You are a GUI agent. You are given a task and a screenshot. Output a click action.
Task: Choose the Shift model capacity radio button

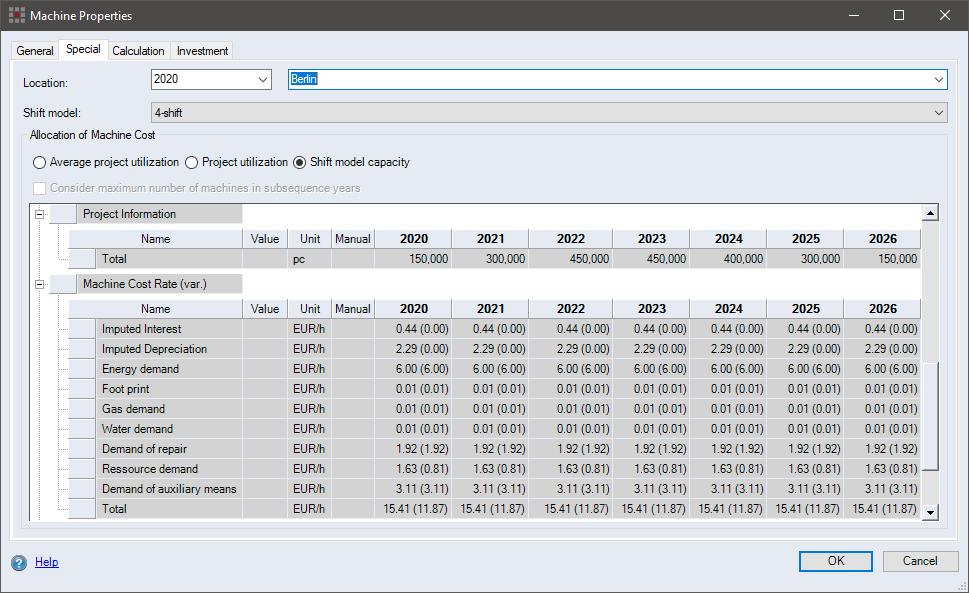[299, 162]
